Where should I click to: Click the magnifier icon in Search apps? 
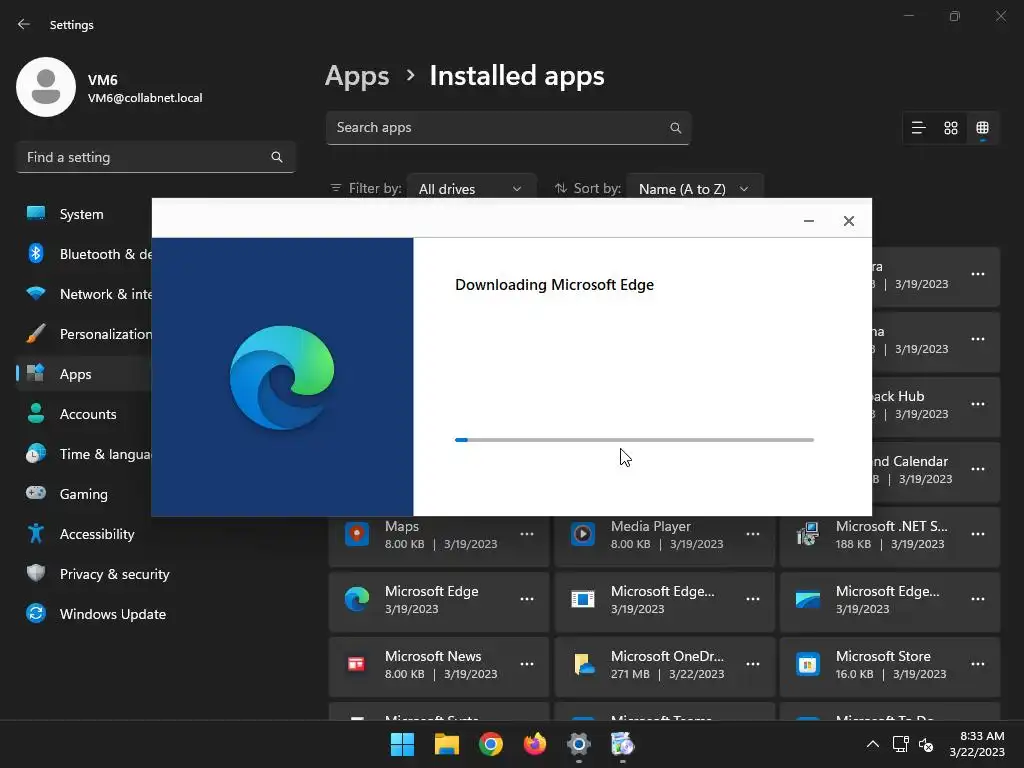pyautogui.click(x=675, y=128)
